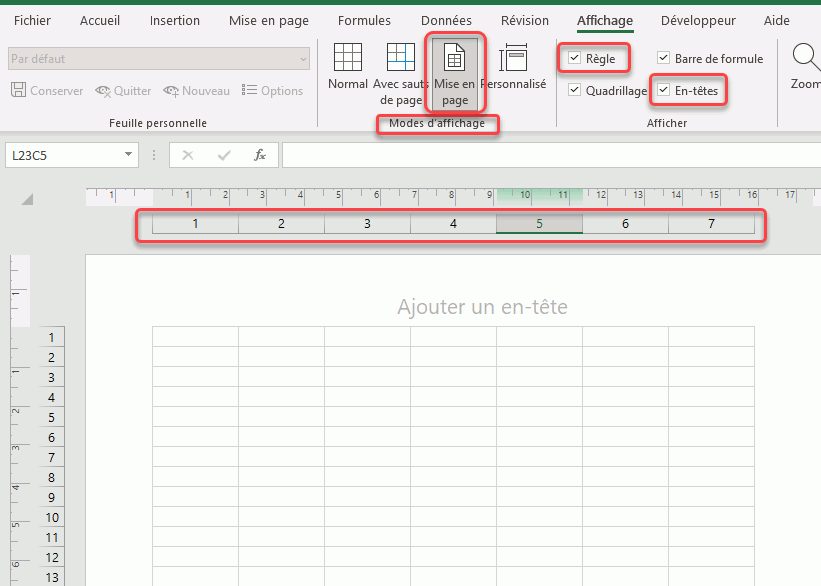
Task: Select column header 5
Action: (x=539, y=224)
